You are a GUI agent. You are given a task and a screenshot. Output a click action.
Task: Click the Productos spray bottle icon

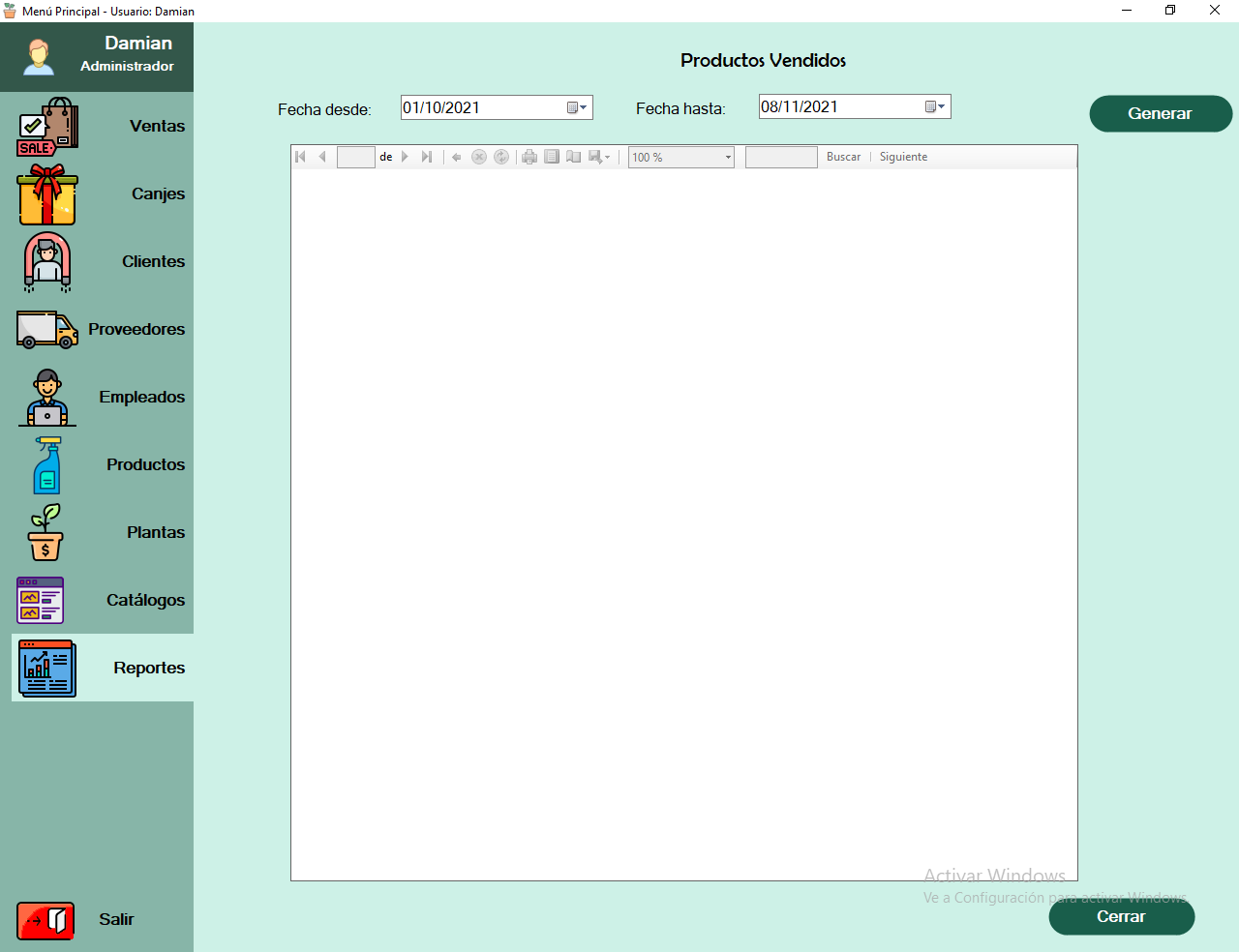47,465
